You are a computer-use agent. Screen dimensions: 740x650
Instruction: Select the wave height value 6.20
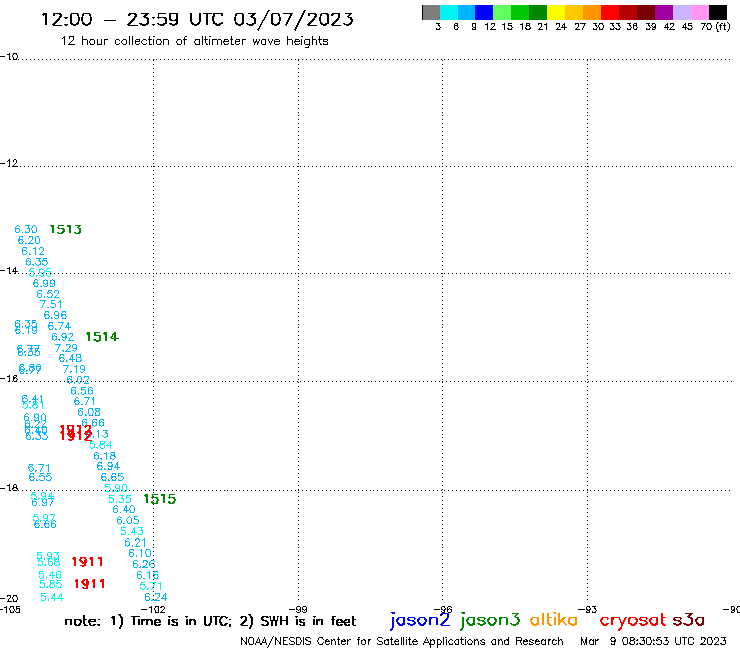pyautogui.click(x=29, y=240)
